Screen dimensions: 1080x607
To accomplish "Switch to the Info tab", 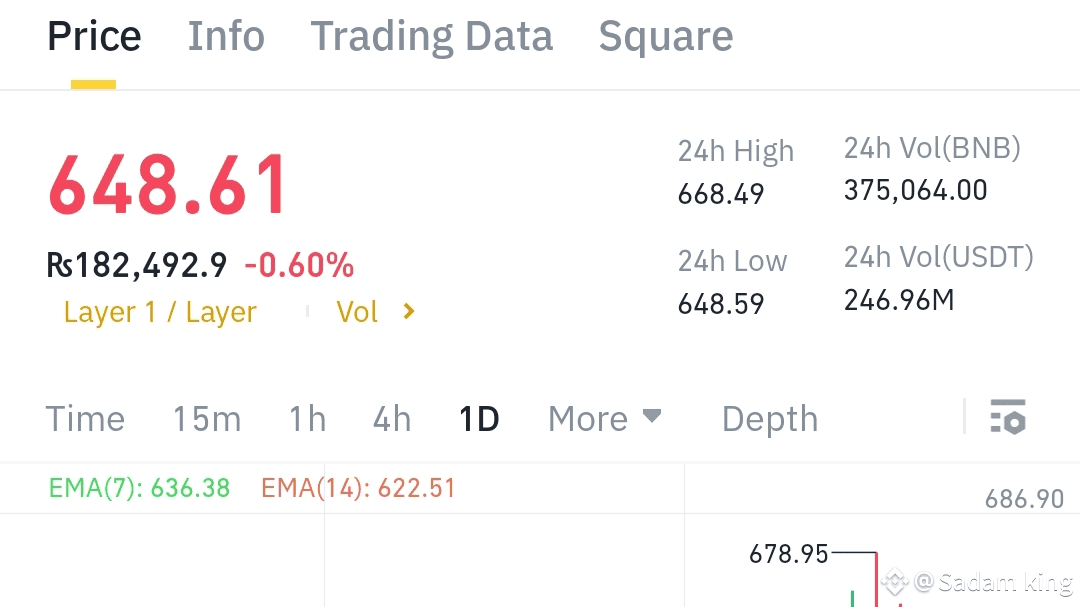I will point(226,37).
